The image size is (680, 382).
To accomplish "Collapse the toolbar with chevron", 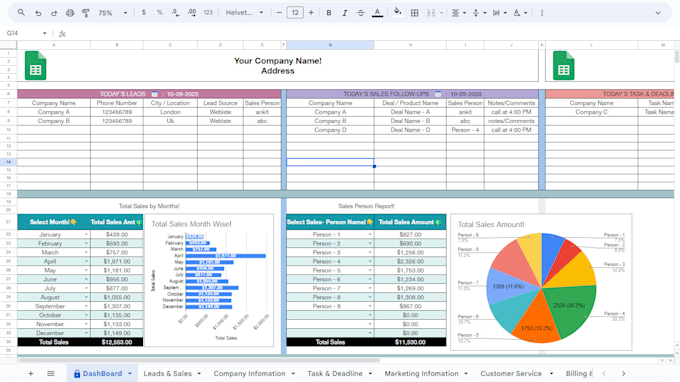I will (x=658, y=13).
